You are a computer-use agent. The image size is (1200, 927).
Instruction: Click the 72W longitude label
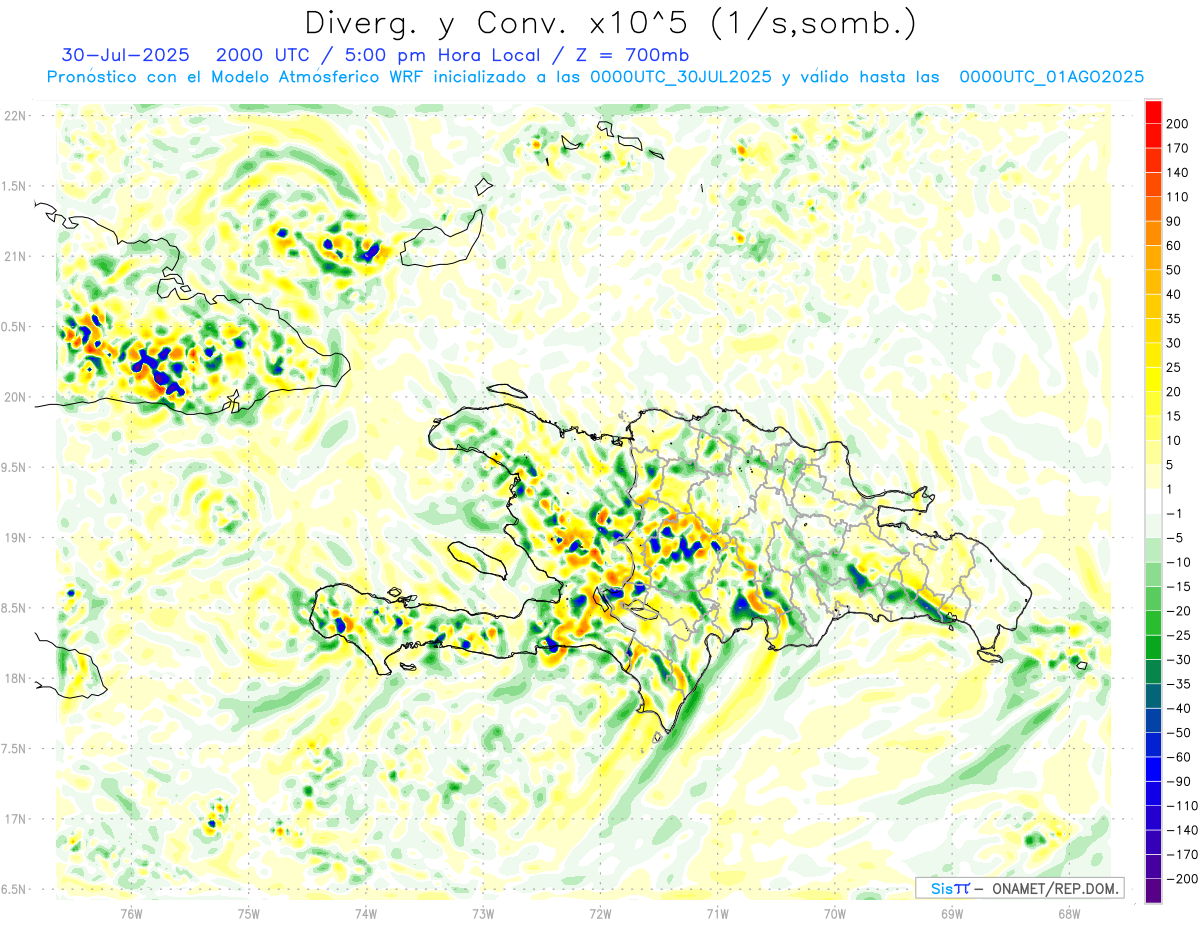[x=600, y=912]
